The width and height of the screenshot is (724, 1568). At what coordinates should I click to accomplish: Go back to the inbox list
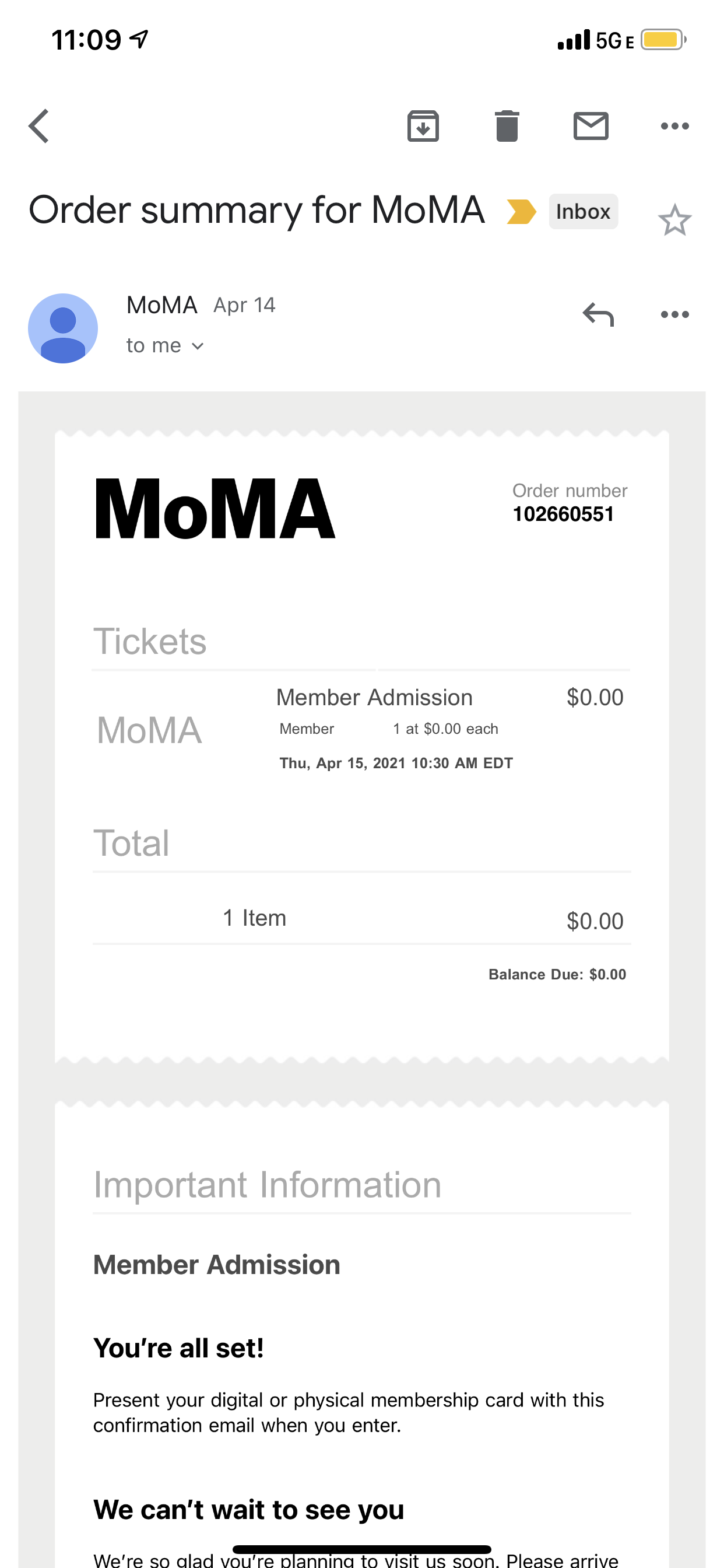point(39,126)
